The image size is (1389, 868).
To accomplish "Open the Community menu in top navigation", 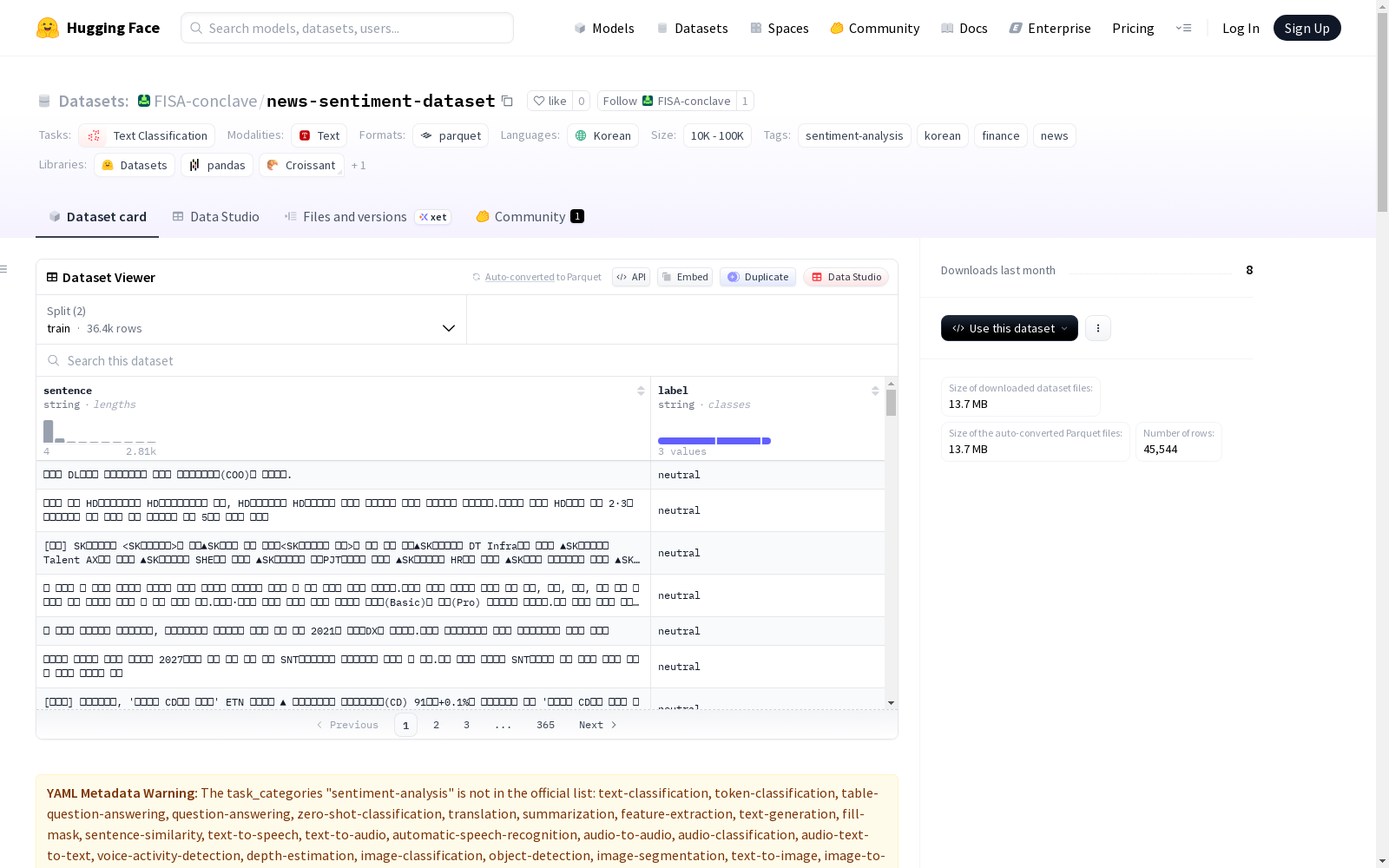I will [875, 28].
